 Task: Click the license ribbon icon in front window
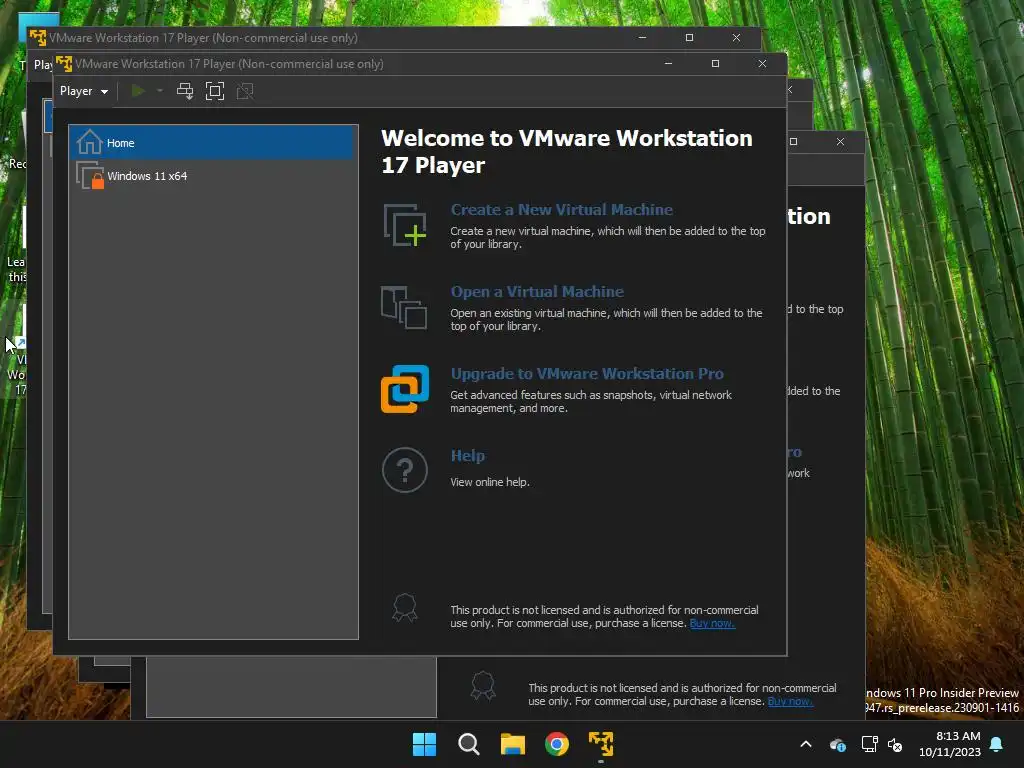pos(404,608)
